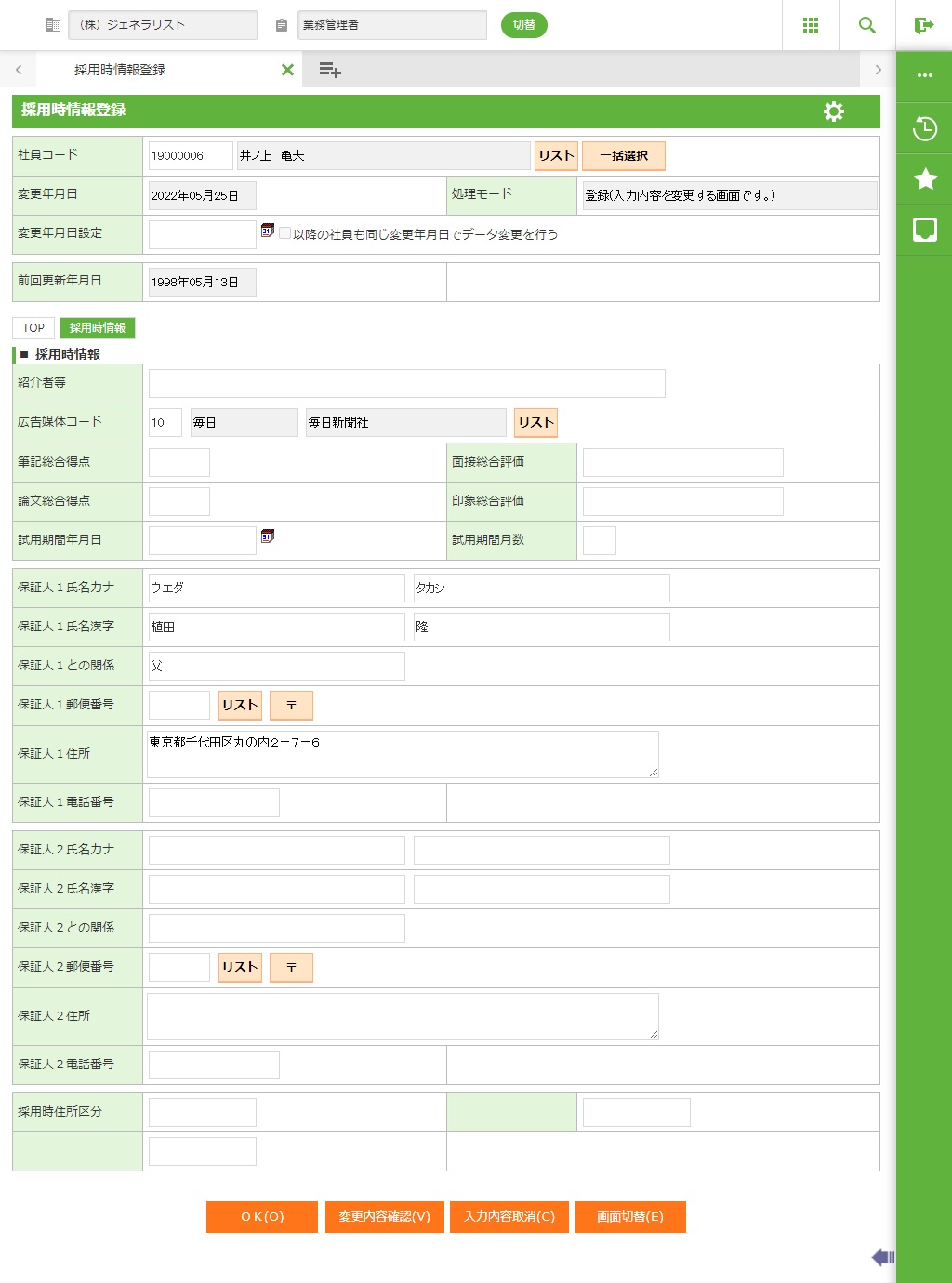Viewport: 952px width, 1283px height.
Task: Open settings gear in 採用時情報登録 header
Action: [834, 112]
